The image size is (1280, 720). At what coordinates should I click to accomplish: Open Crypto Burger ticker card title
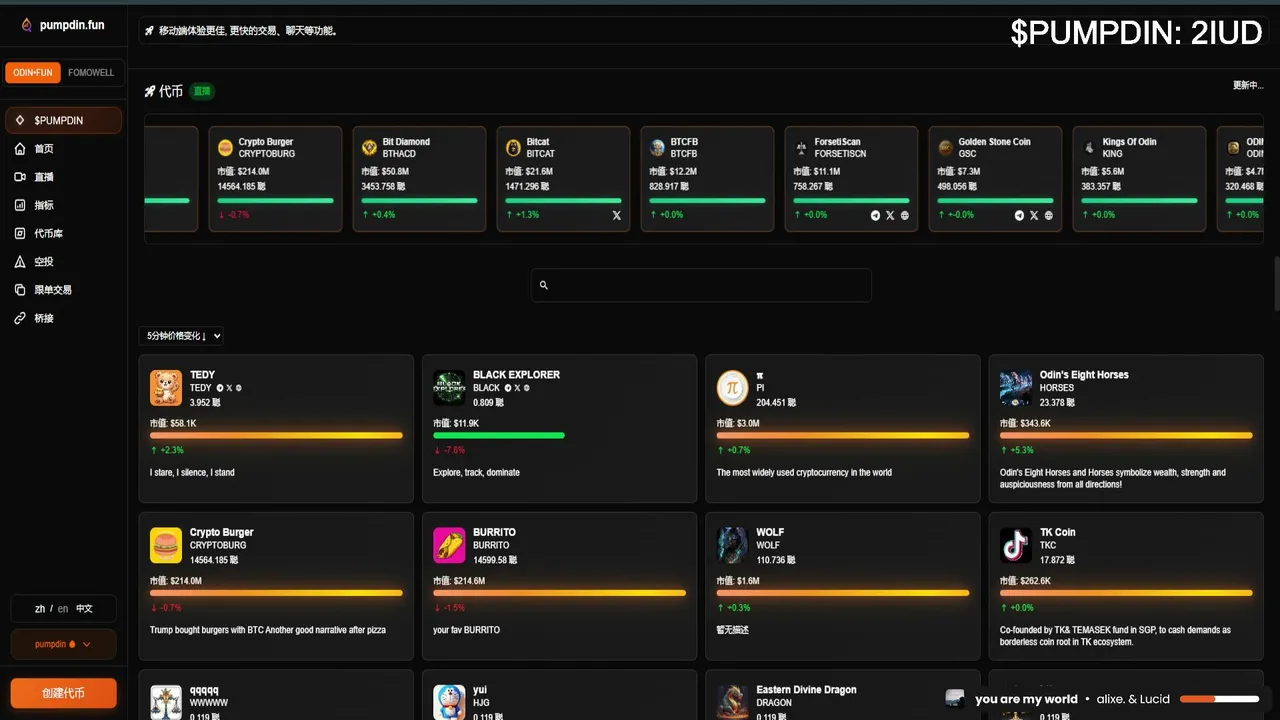pyautogui.click(x=266, y=142)
